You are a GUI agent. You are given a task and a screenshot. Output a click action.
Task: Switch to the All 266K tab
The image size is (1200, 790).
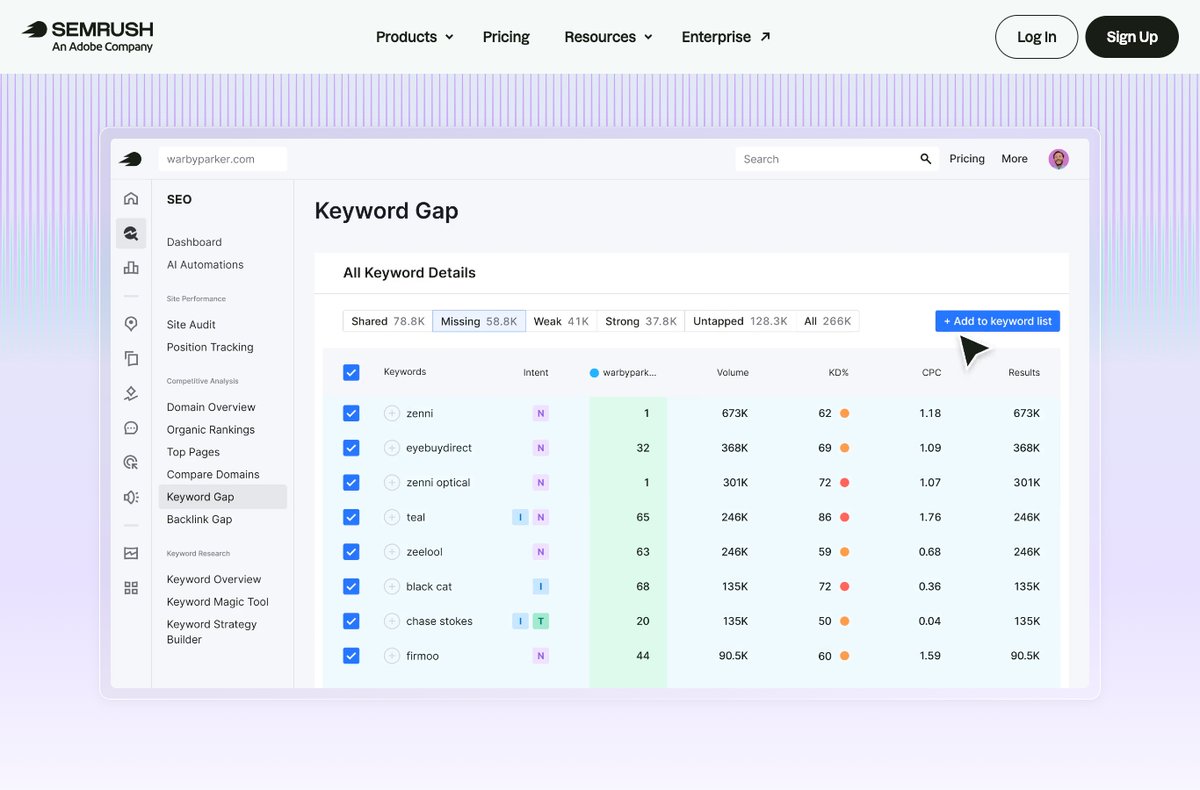coord(828,321)
